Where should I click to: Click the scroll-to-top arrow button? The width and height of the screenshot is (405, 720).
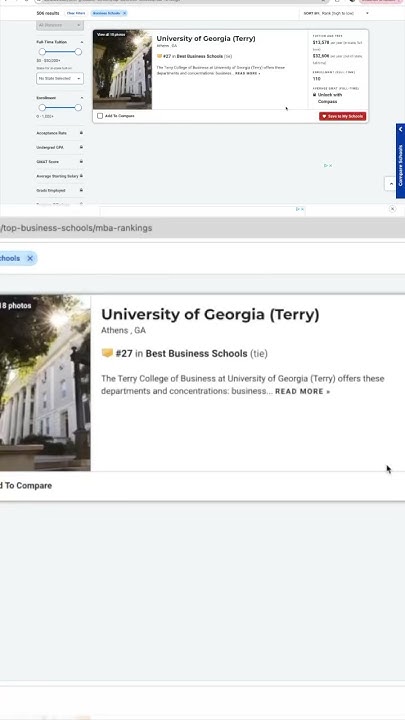pos(391,184)
